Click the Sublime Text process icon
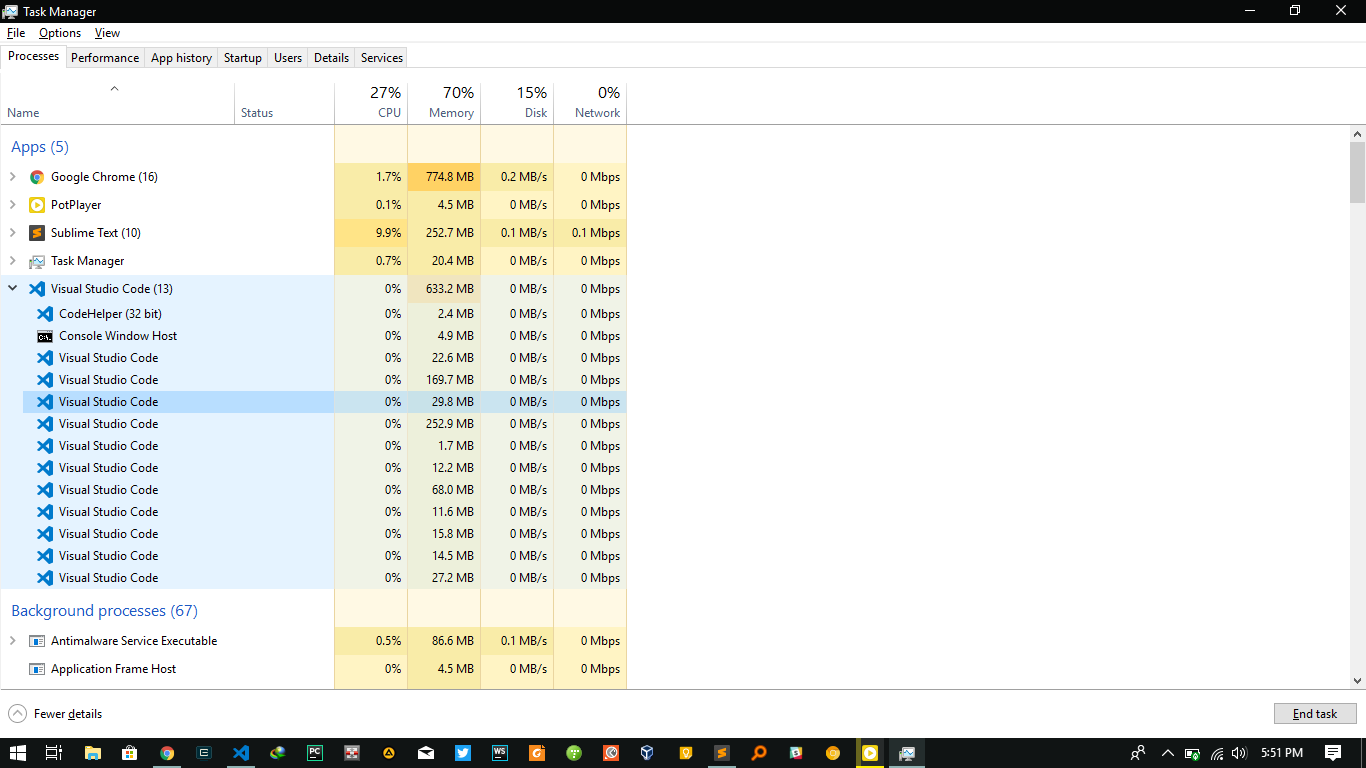The height and width of the screenshot is (768, 1366). pos(37,233)
